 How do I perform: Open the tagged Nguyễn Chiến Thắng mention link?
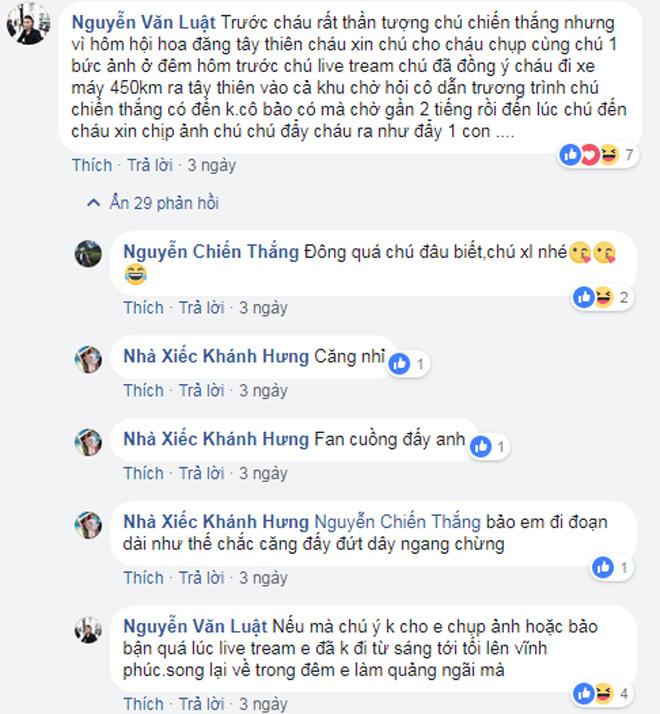[397, 522]
